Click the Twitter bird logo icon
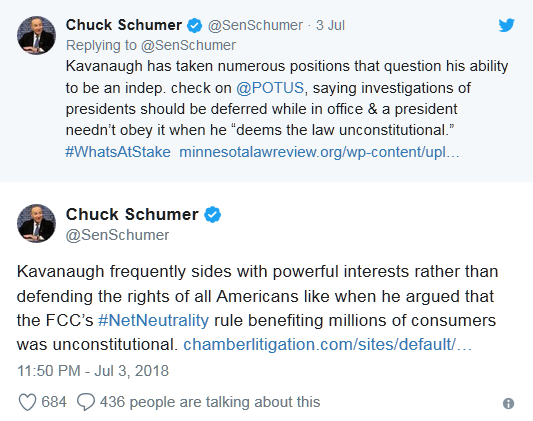The height and width of the screenshot is (421, 533). tap(506, 25)
